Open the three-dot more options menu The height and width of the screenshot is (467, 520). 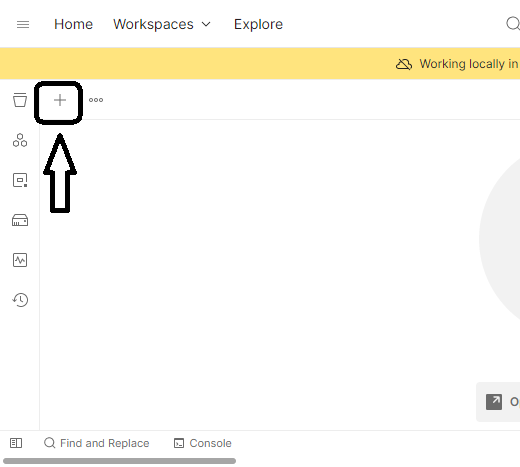[x=96, y=100]
